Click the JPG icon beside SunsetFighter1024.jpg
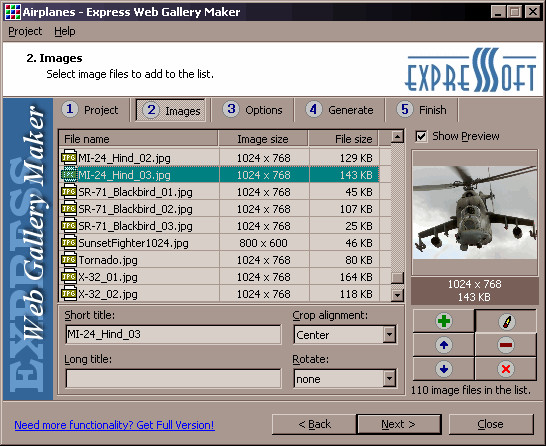 pyautogui.click(x=69, y=243)
